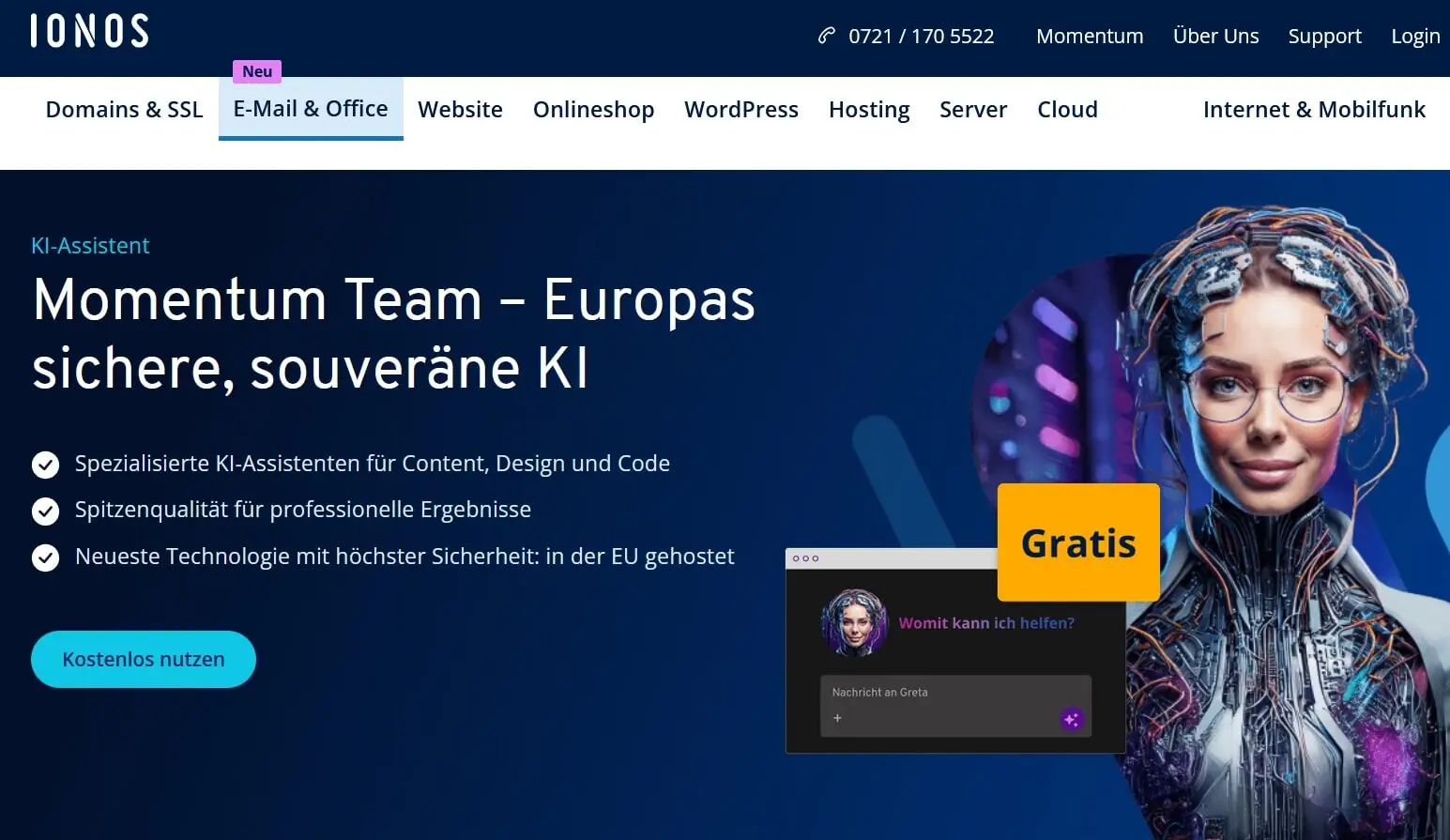Click Greta's avatar in the chat window

click(854, 622)
